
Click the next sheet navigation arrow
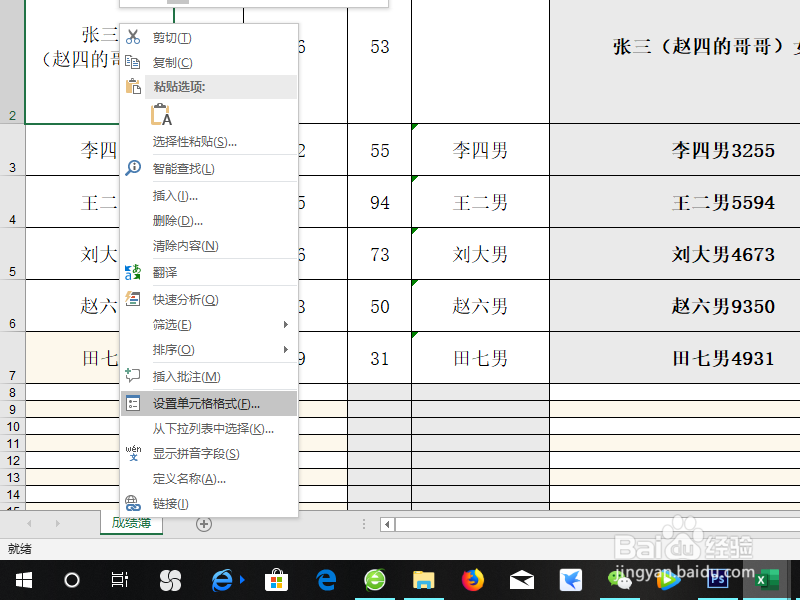coord(58,523)
